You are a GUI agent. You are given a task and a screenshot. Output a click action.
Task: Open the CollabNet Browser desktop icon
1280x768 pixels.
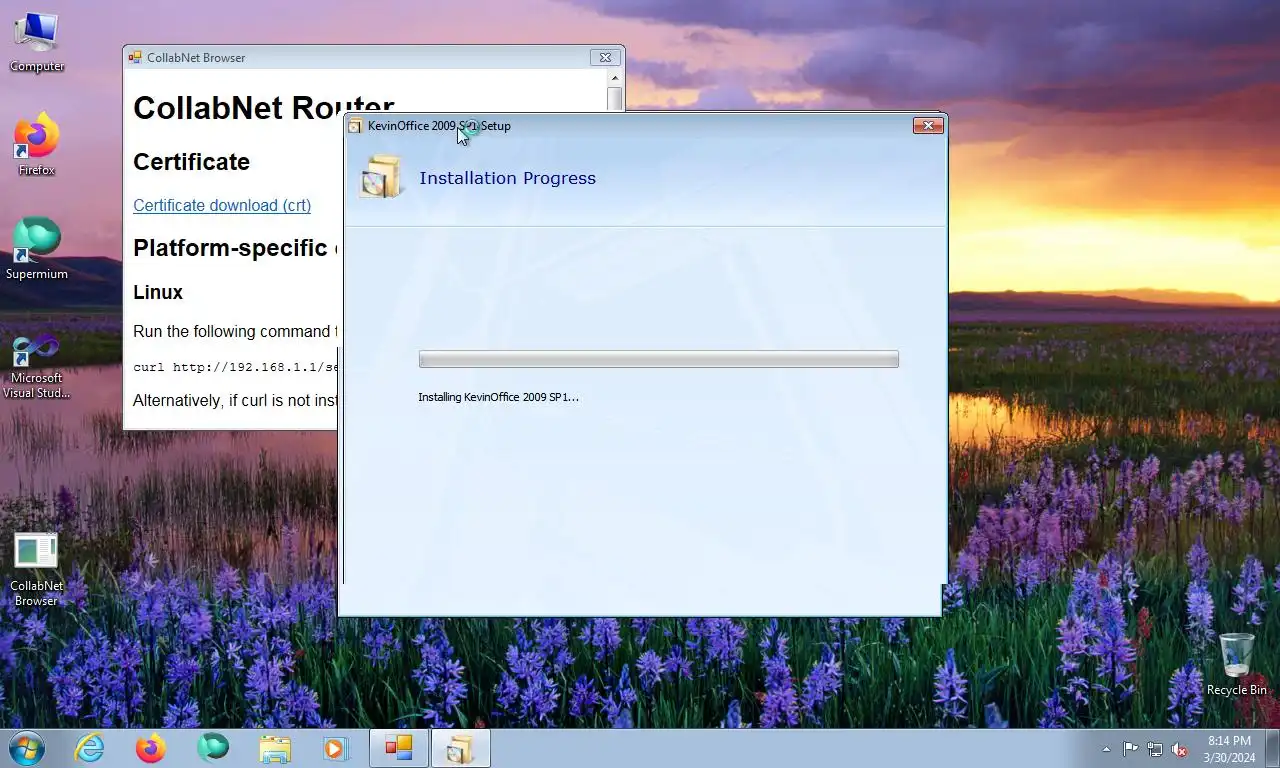[x=37, y=570]
